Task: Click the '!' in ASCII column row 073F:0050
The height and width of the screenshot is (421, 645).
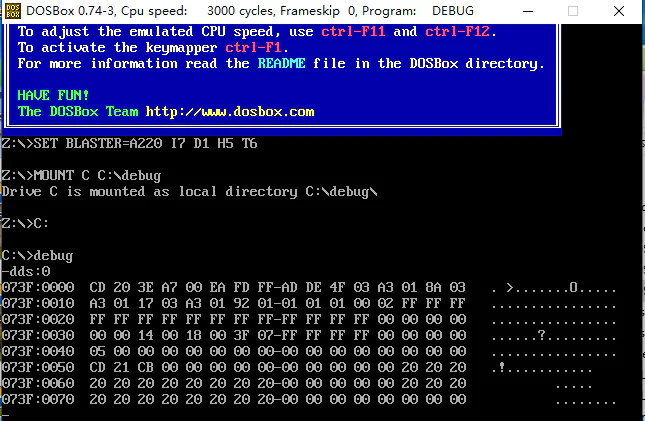Action: (x=502, y=367)
